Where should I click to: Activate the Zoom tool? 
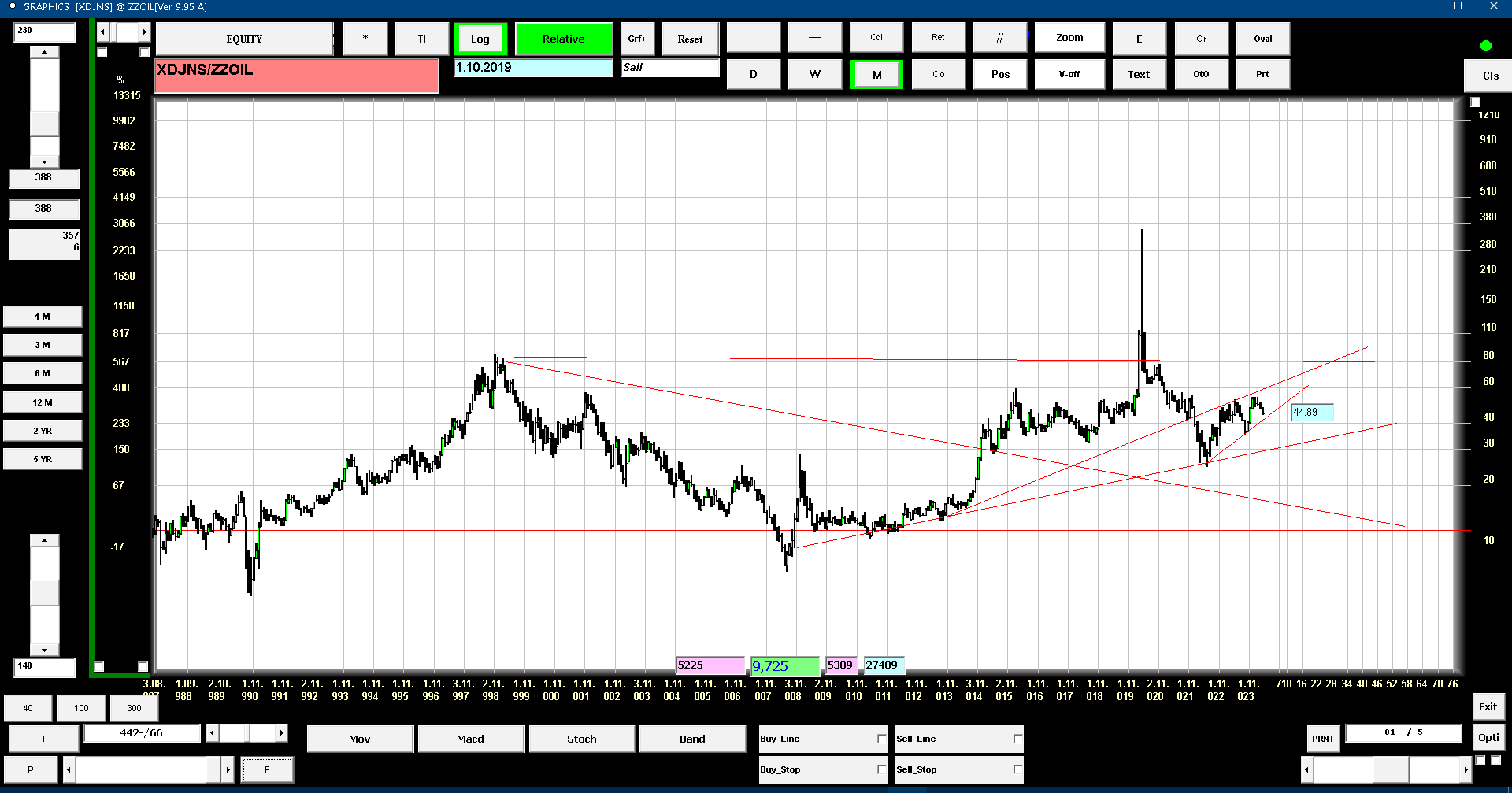pyautogui.click(x=1069, y=38)
